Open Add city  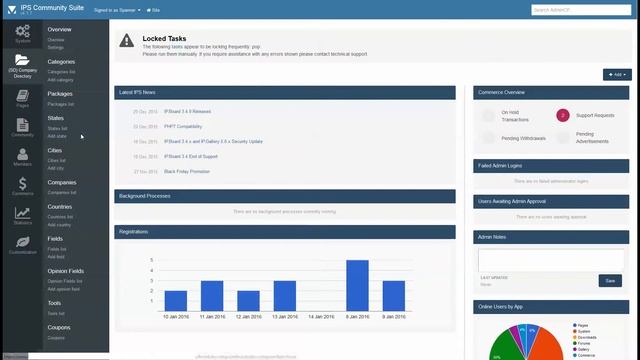(56, 168)
